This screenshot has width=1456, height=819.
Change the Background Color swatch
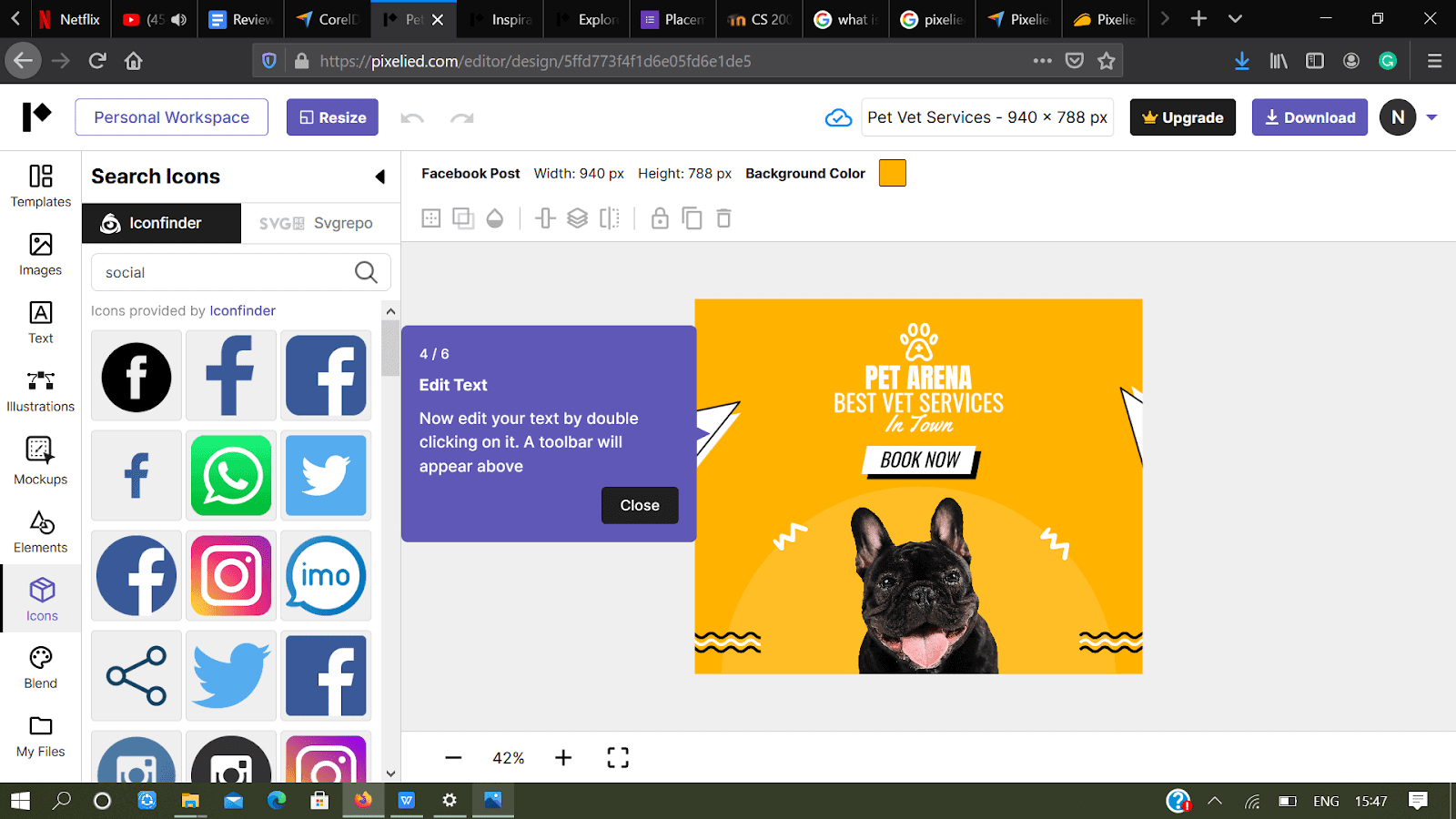[892, 173]
